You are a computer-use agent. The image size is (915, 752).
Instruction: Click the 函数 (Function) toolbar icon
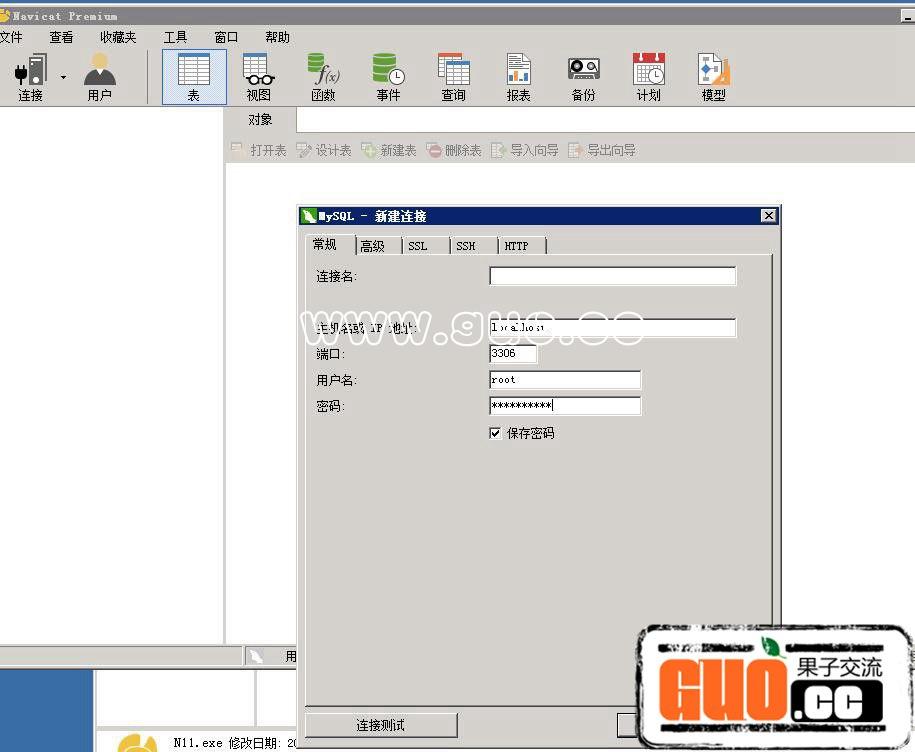click(323, 76)
